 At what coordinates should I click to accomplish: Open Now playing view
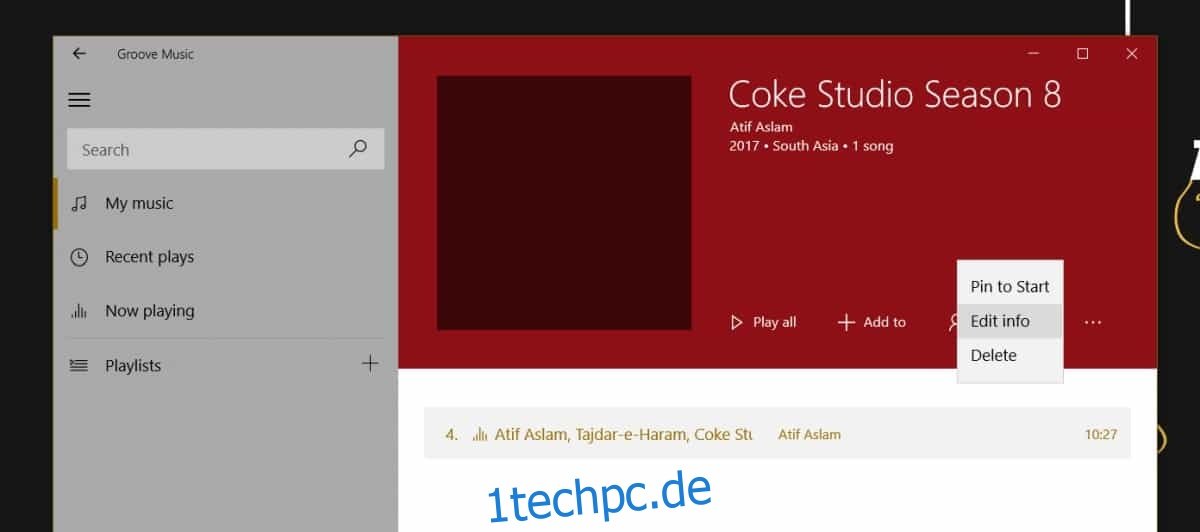(x=225, y=311)
